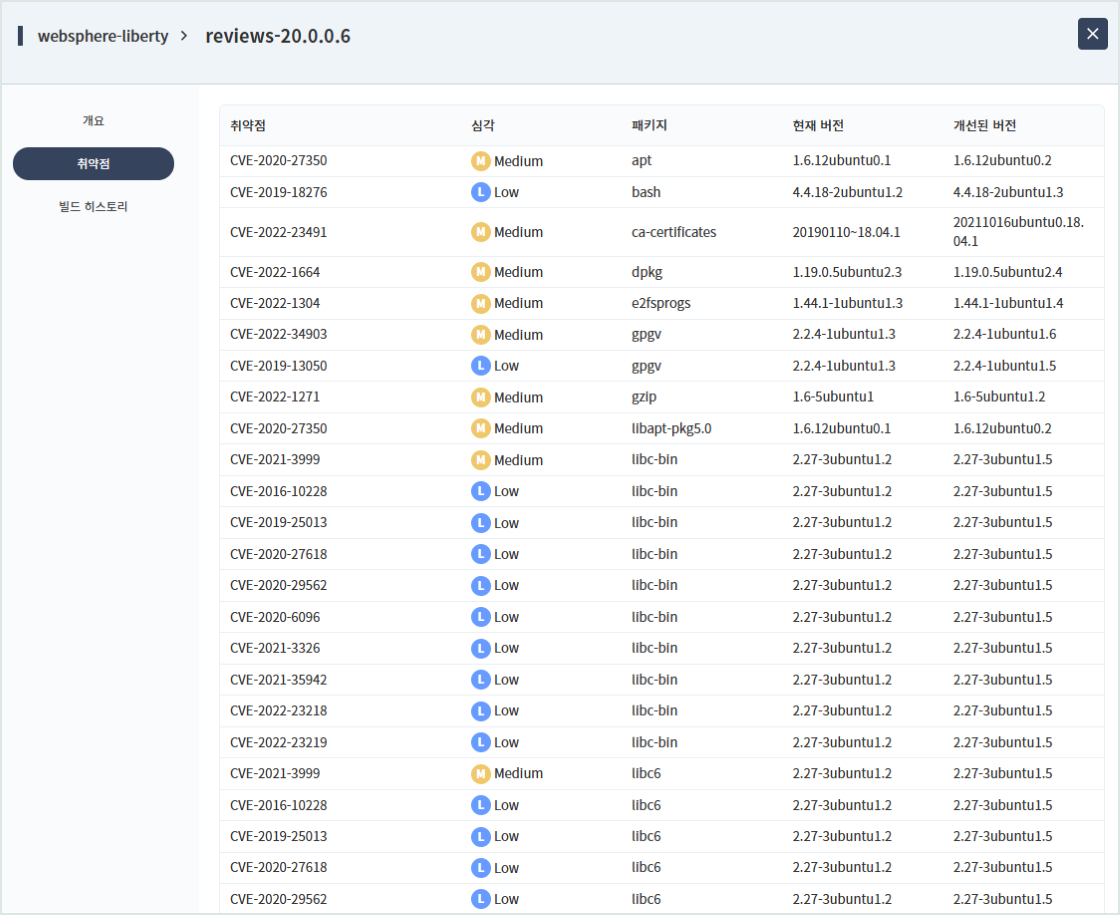Click current version 1.19.0.5ubuntu2.3
1120x915 pixels.
(x=847, y=272)
